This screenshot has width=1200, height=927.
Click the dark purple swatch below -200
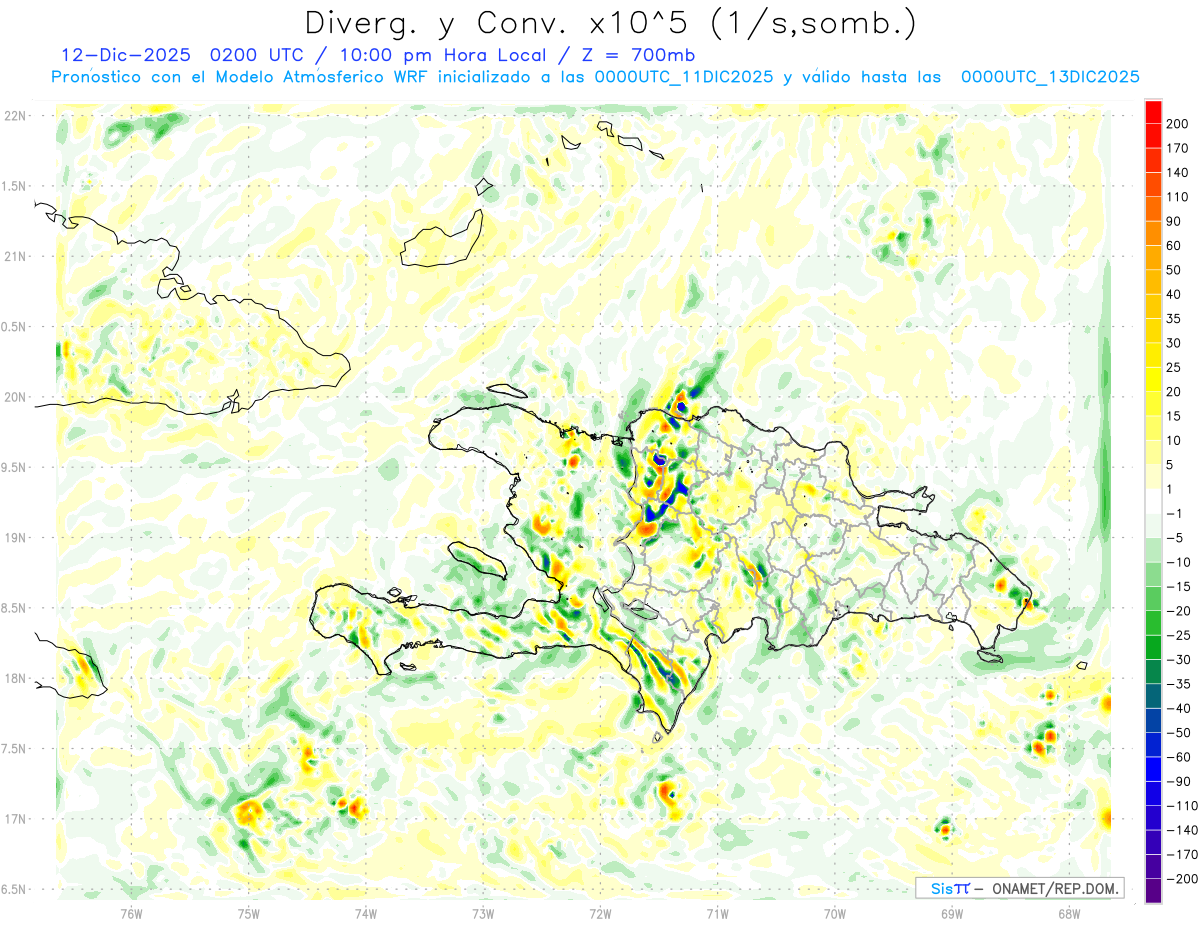tap(1153, 890)
